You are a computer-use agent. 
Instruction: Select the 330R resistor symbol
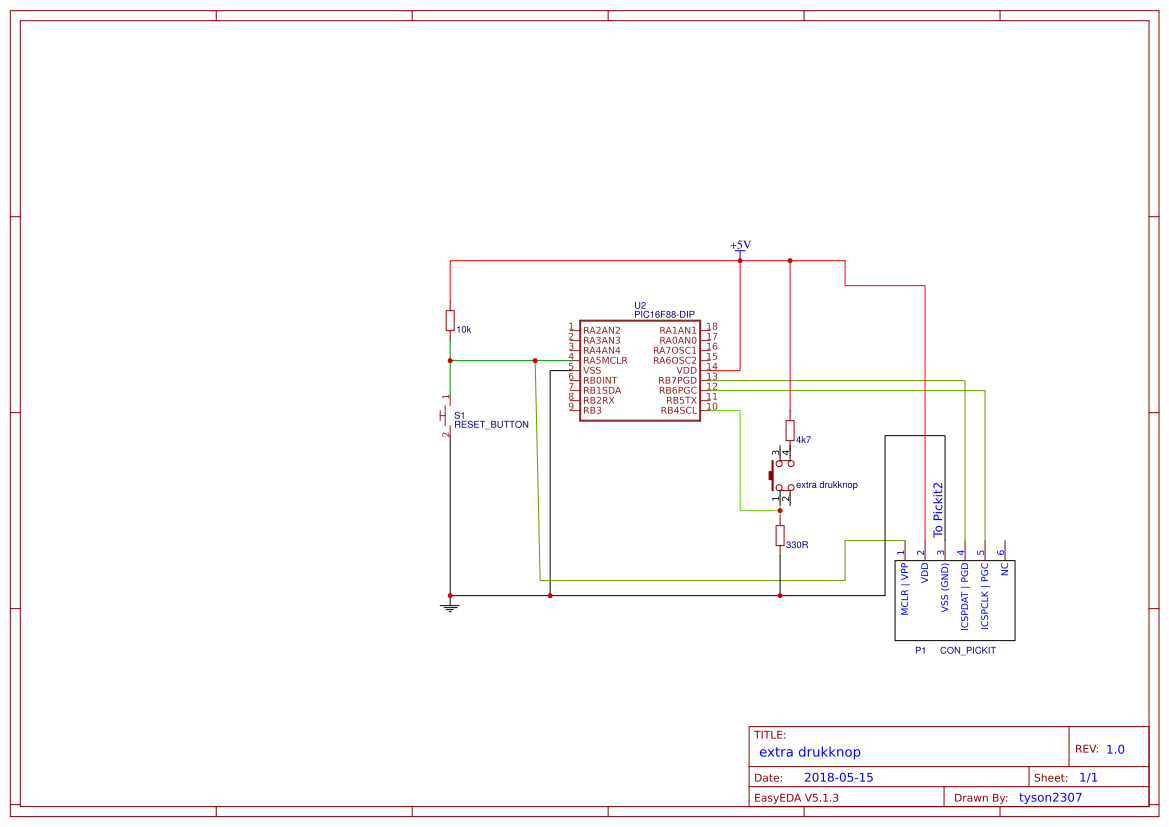click(x=780, y=537)
